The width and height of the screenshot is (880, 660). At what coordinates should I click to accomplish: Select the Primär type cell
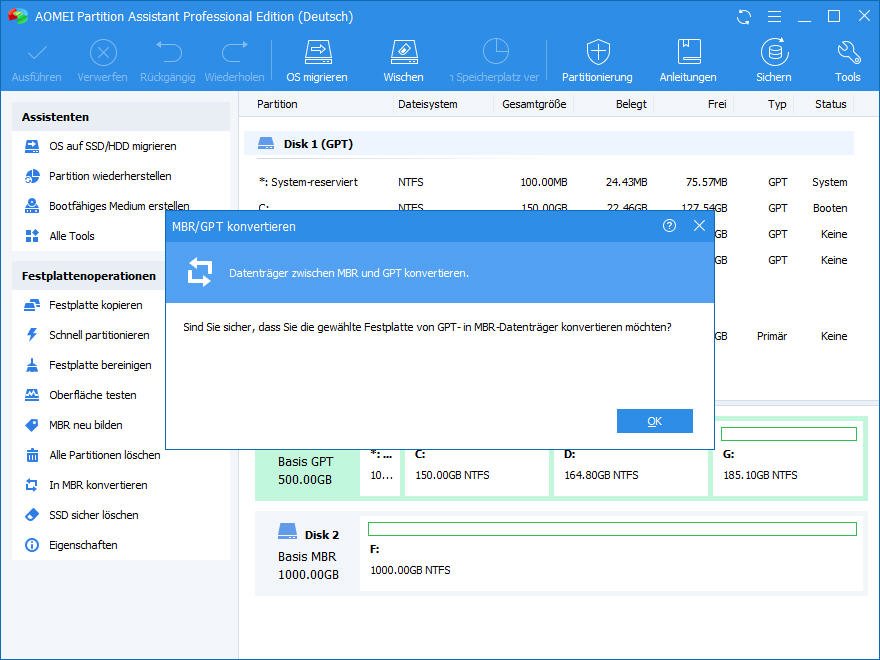click(772, 336)
